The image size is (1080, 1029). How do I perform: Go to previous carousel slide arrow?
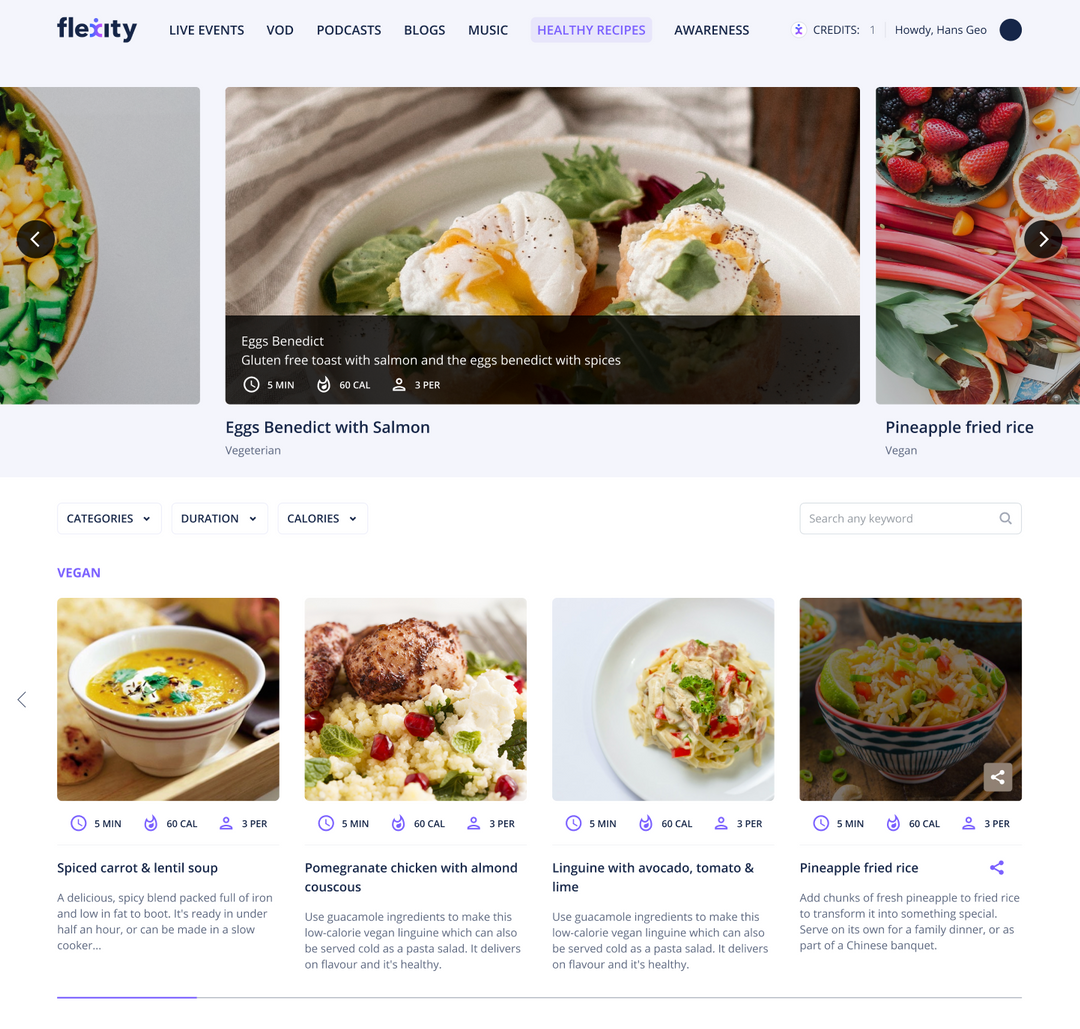pyautogui.click(x=35, y=239)
